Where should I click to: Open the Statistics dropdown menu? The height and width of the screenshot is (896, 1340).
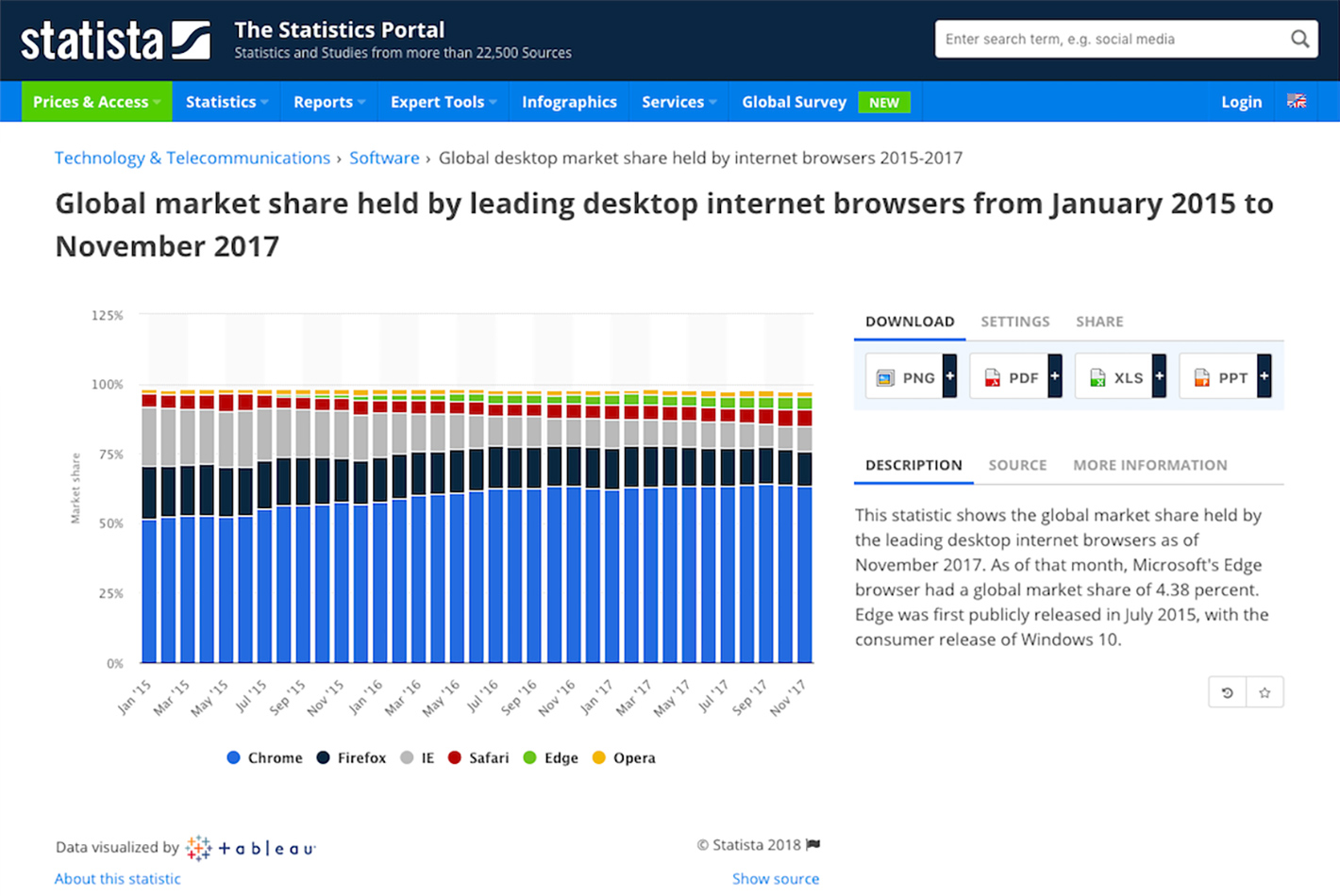pyautogui.click(x=226, y=102)
